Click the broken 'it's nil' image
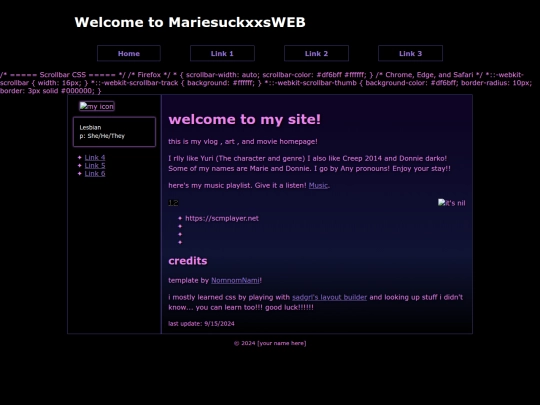Screen dimensions: 540x405 pyautogui.click(x=451, y=203)
